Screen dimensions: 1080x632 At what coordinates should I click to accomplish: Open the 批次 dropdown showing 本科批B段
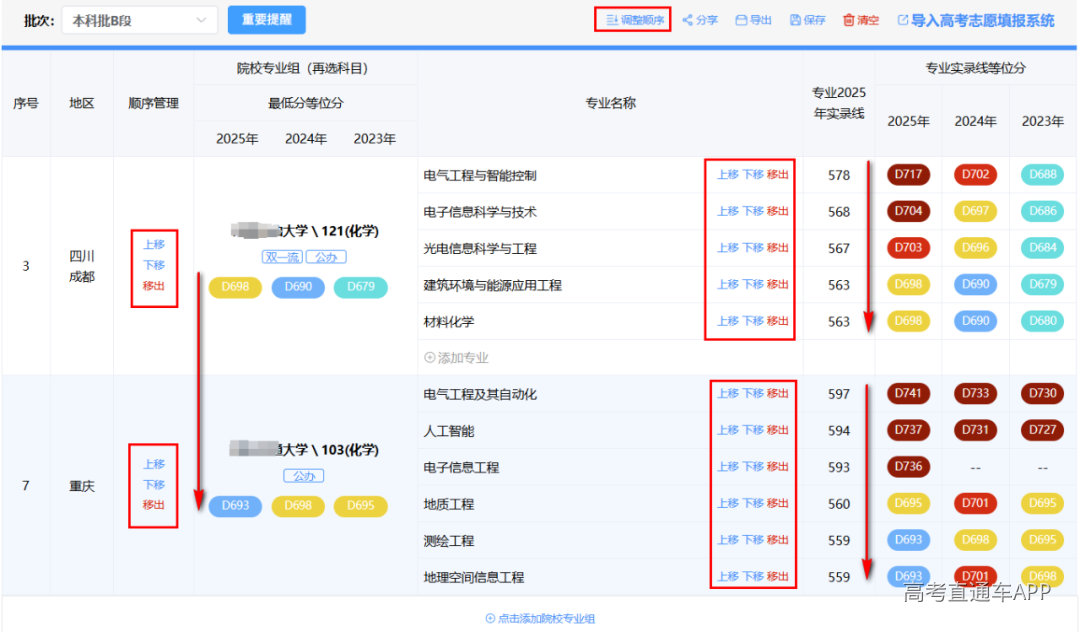click(140, 20)
